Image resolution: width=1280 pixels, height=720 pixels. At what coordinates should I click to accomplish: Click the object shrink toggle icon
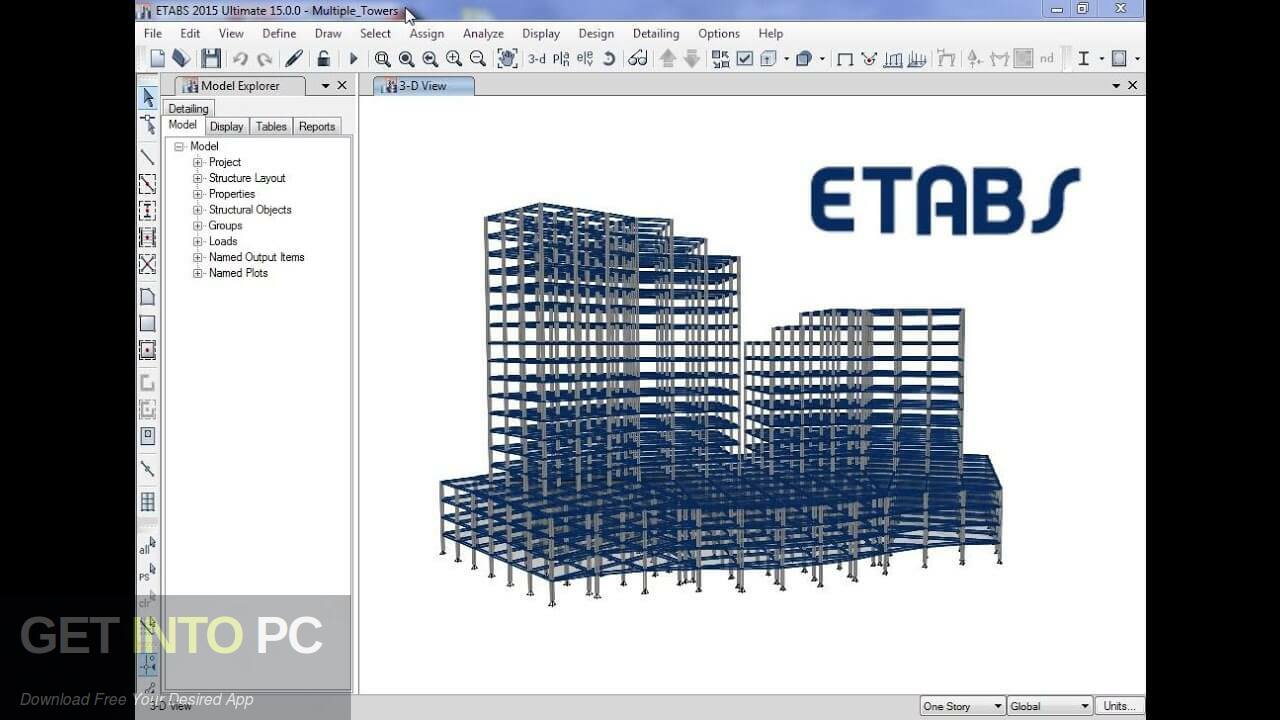[x=721, y=59]
